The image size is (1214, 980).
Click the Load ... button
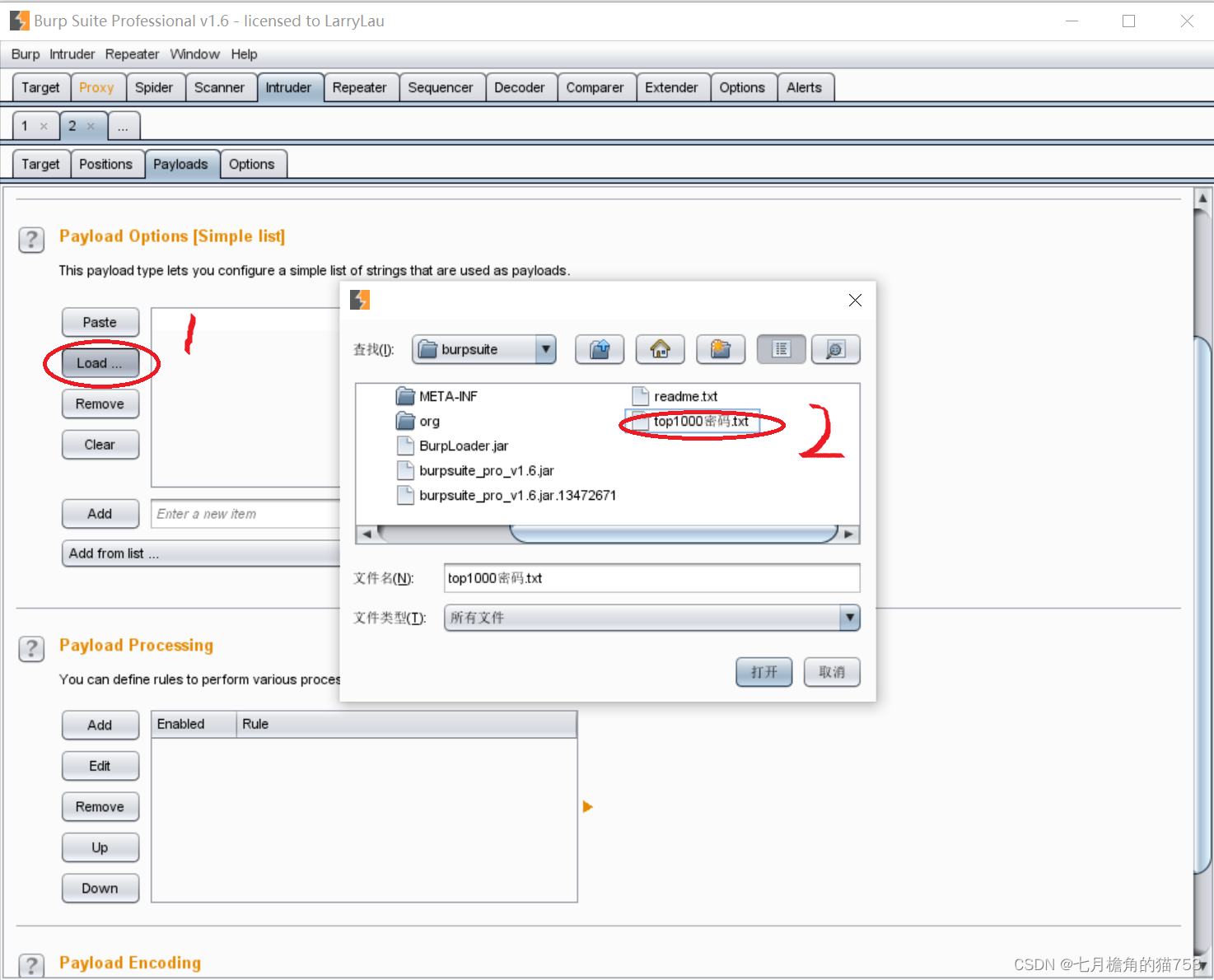pyautogui.click(x=100, y=363)
